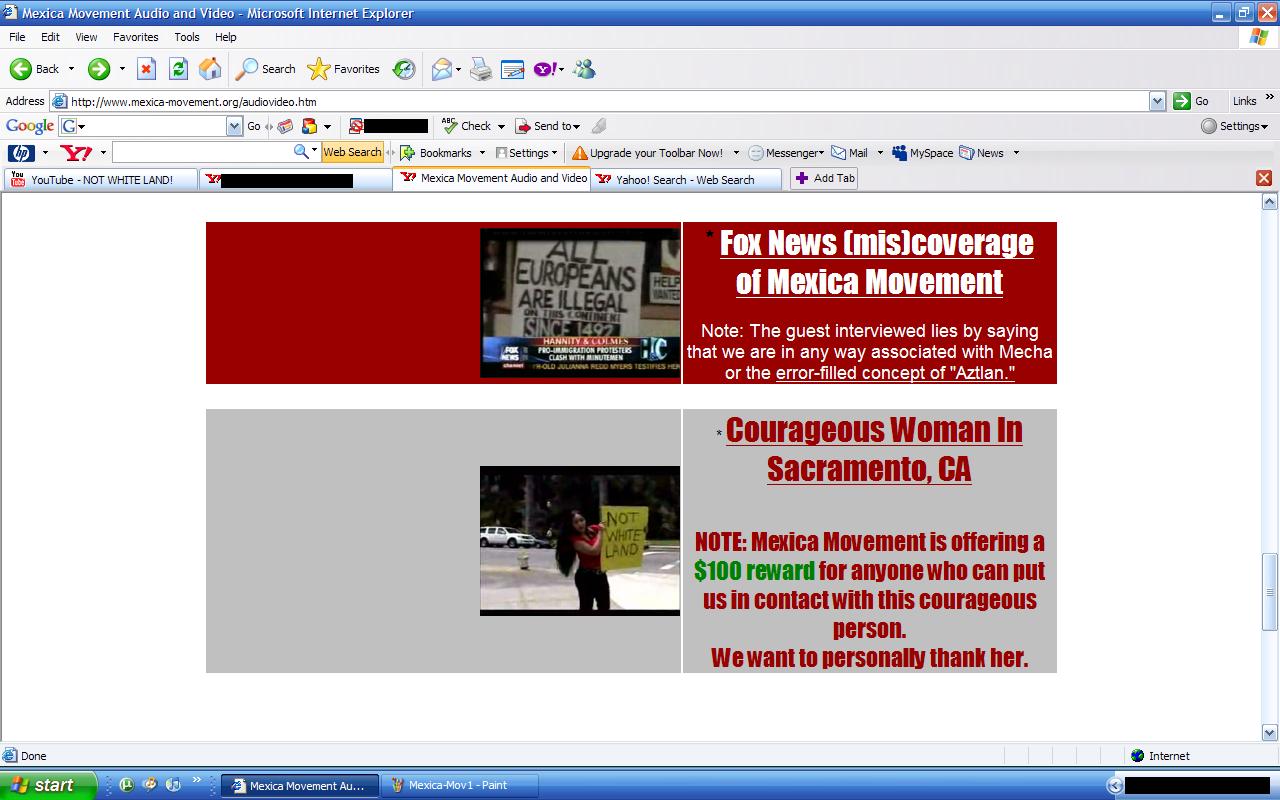
Task: Click the Web Search button
Action: 352,152
